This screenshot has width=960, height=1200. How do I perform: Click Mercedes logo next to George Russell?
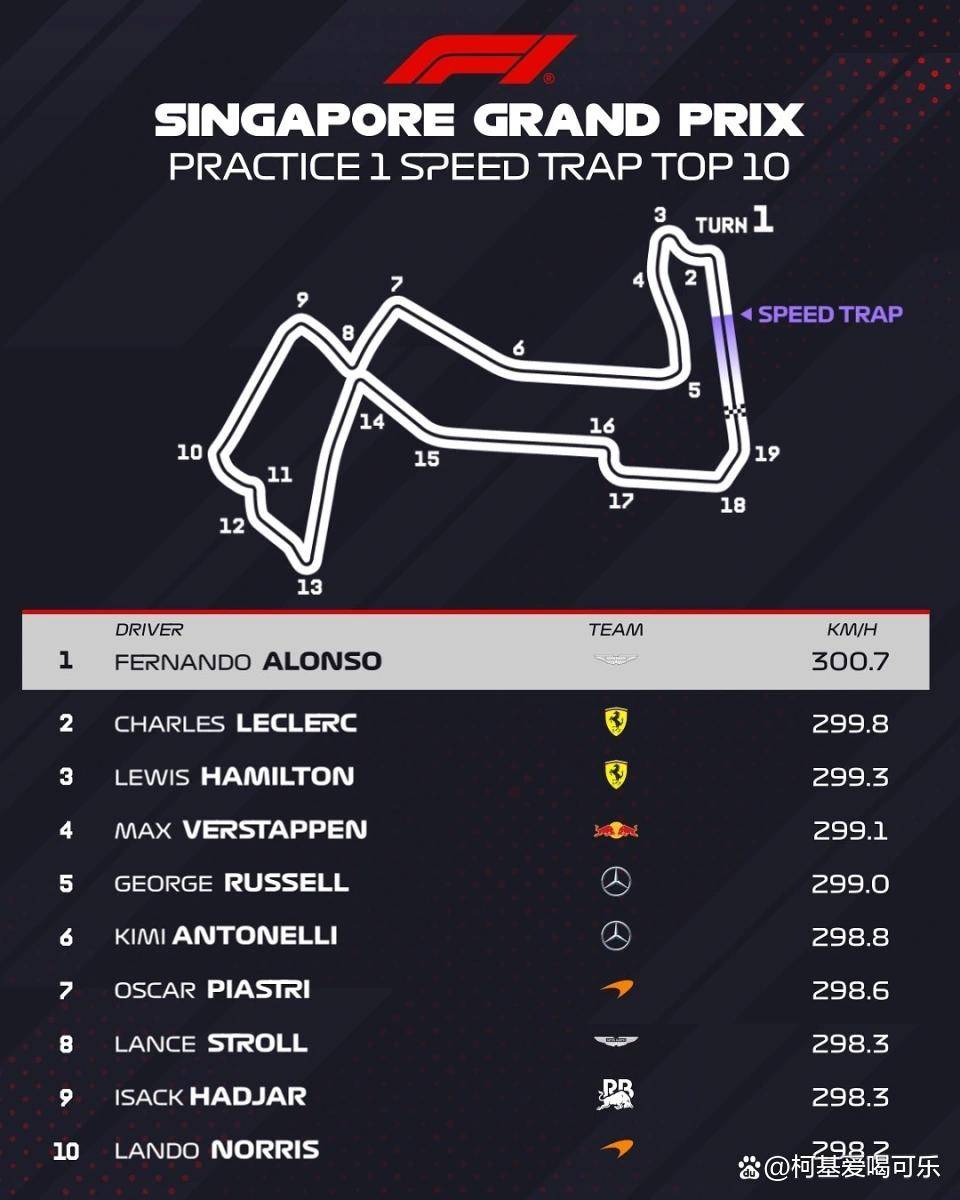[615, 882]
